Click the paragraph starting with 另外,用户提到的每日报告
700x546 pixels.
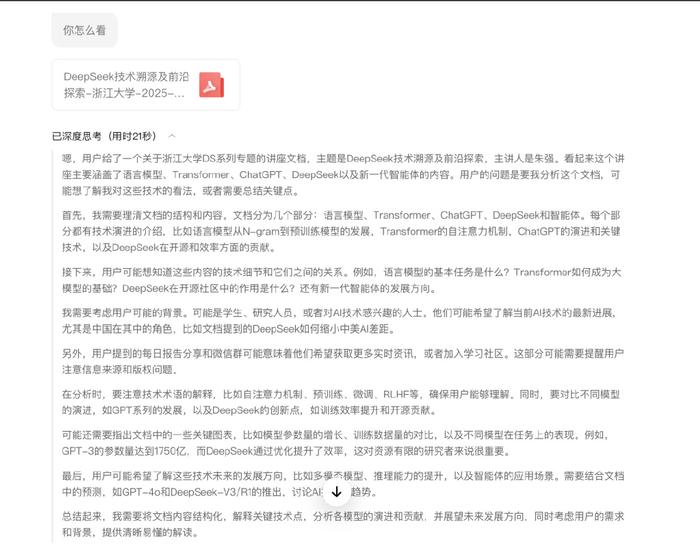[343, 362]
